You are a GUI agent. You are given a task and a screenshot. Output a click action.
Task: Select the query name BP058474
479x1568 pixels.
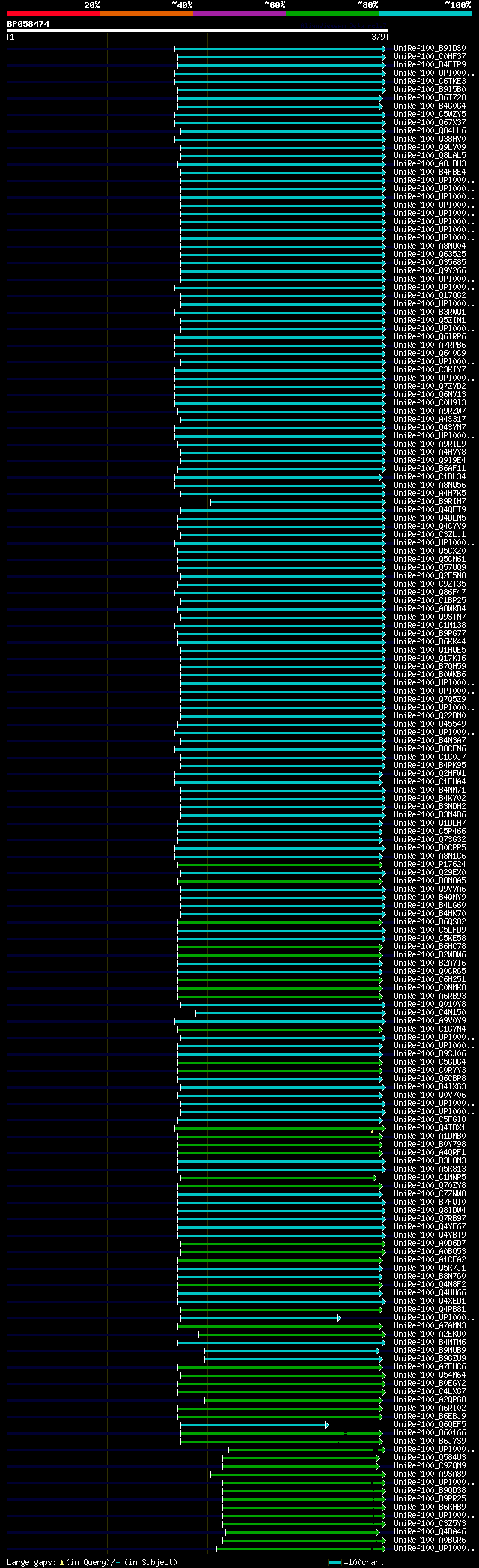pyautogui.click(x=28, y=24)
